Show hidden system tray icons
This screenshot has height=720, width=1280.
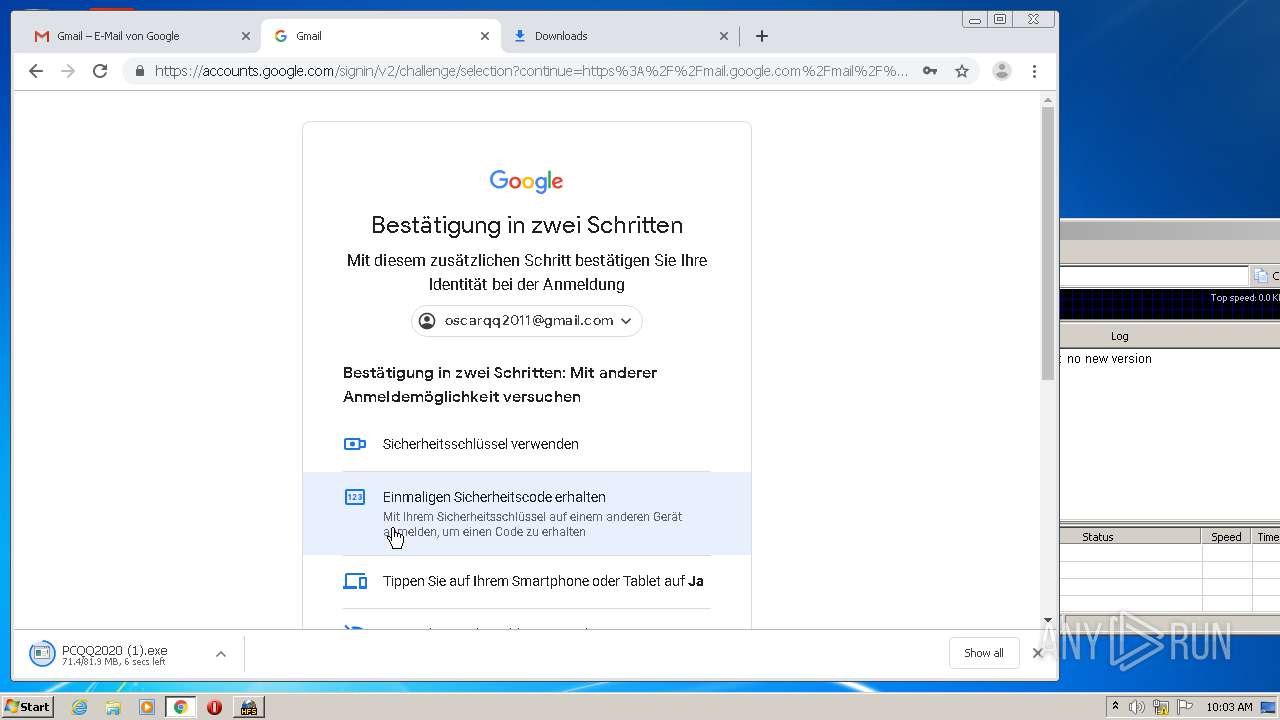click(1115, 707)
